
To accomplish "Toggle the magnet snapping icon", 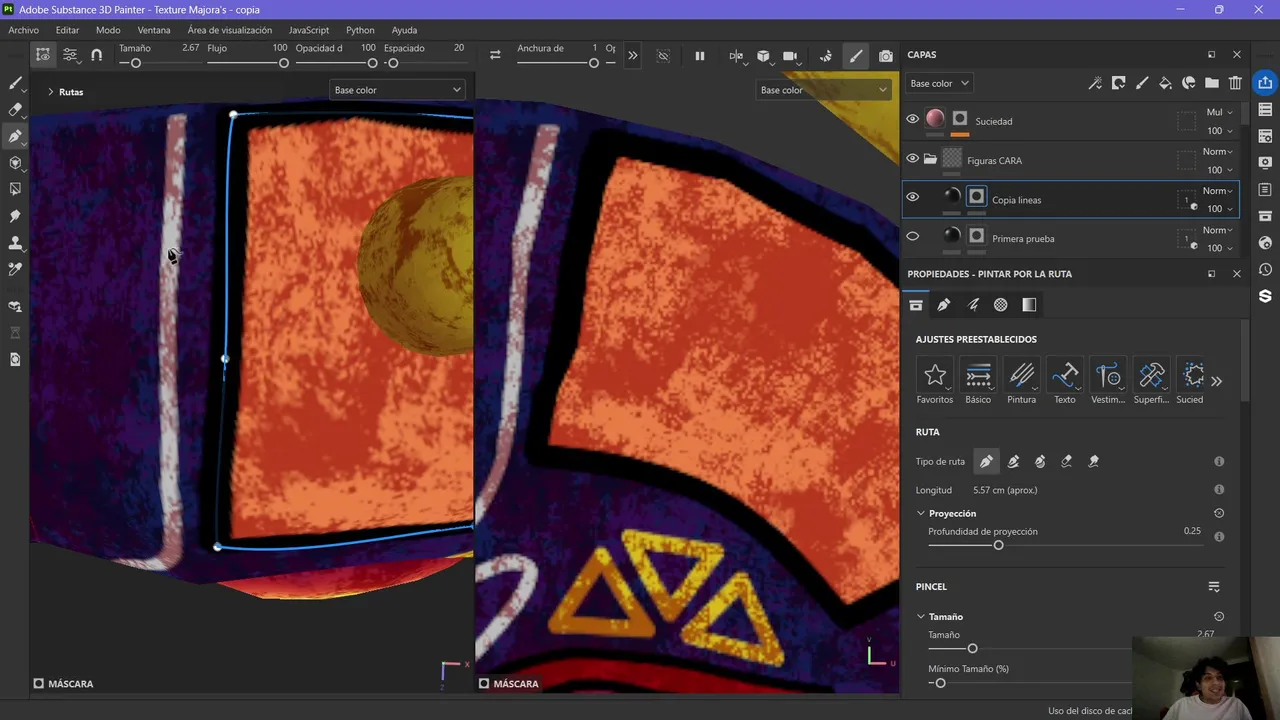I will coord(96,55).
